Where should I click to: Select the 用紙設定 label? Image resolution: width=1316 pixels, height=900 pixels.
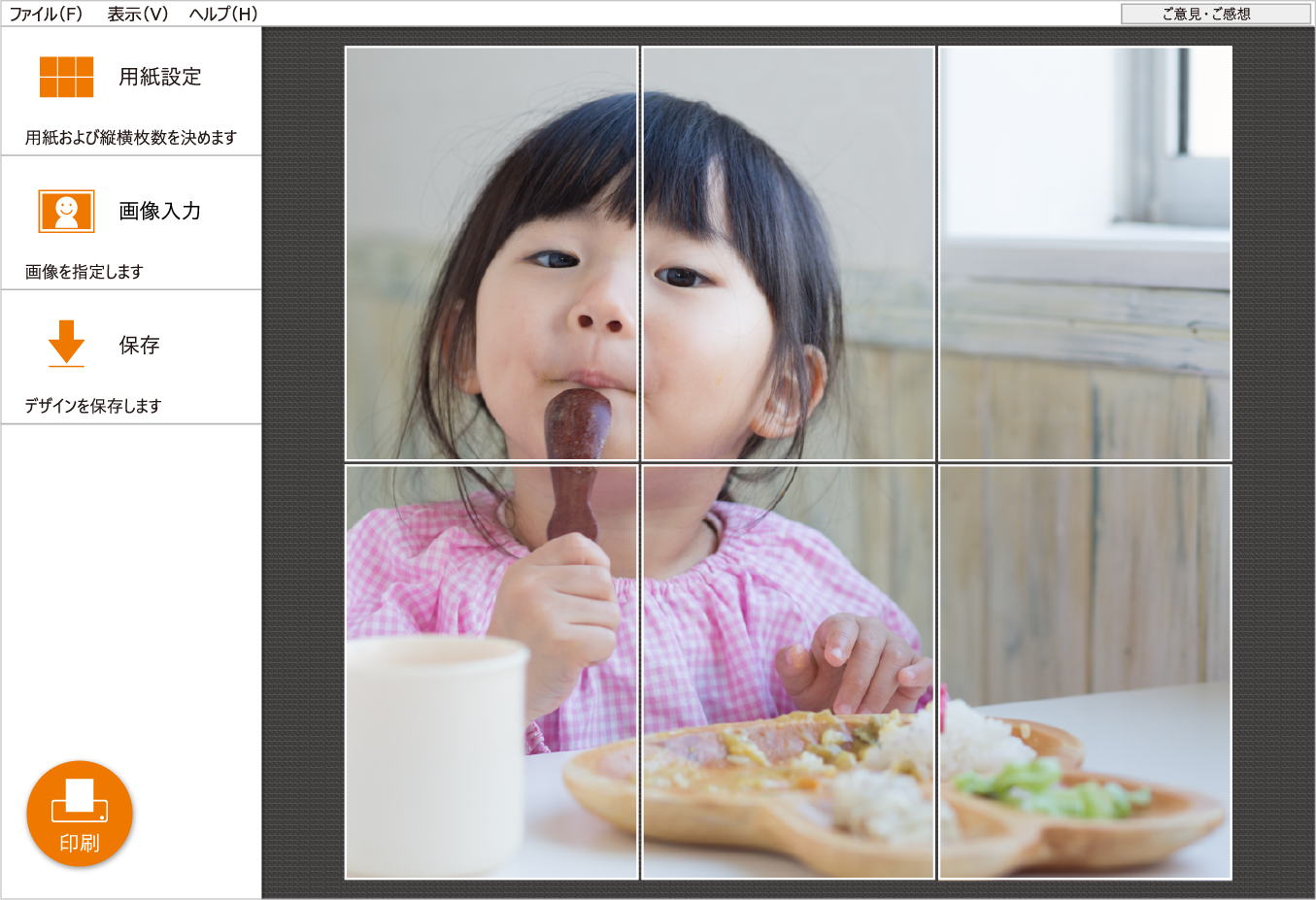coord(160,77)
